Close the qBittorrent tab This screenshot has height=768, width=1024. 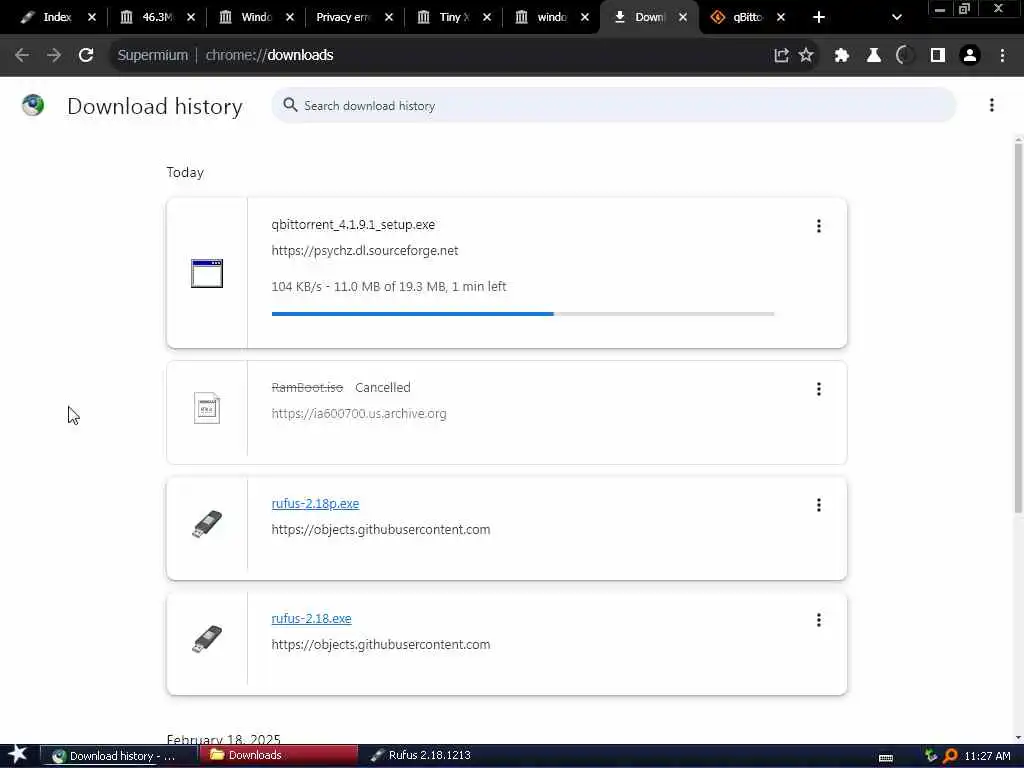coord(781,18)
